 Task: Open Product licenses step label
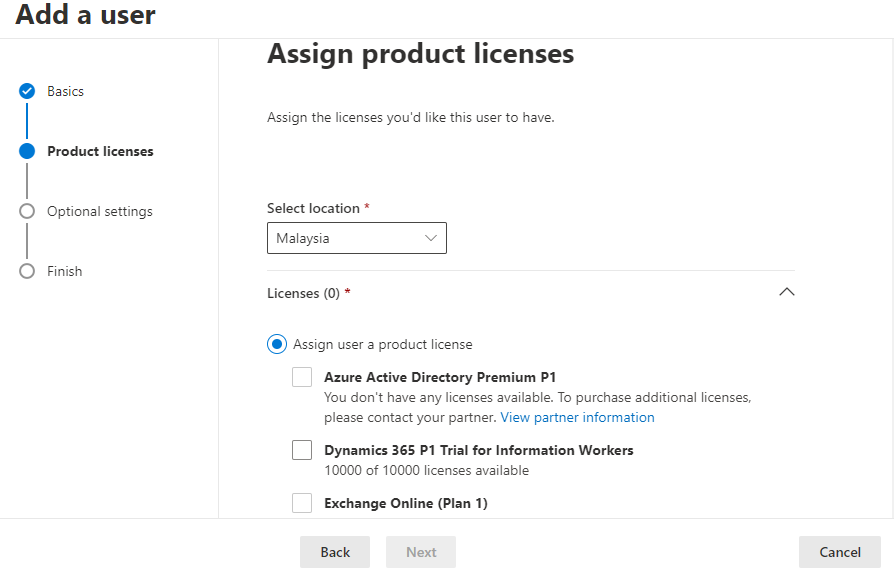point(100,151)
